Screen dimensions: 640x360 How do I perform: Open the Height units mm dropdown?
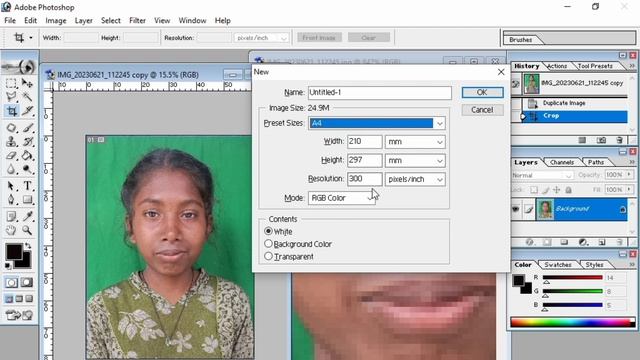(440, 161)
